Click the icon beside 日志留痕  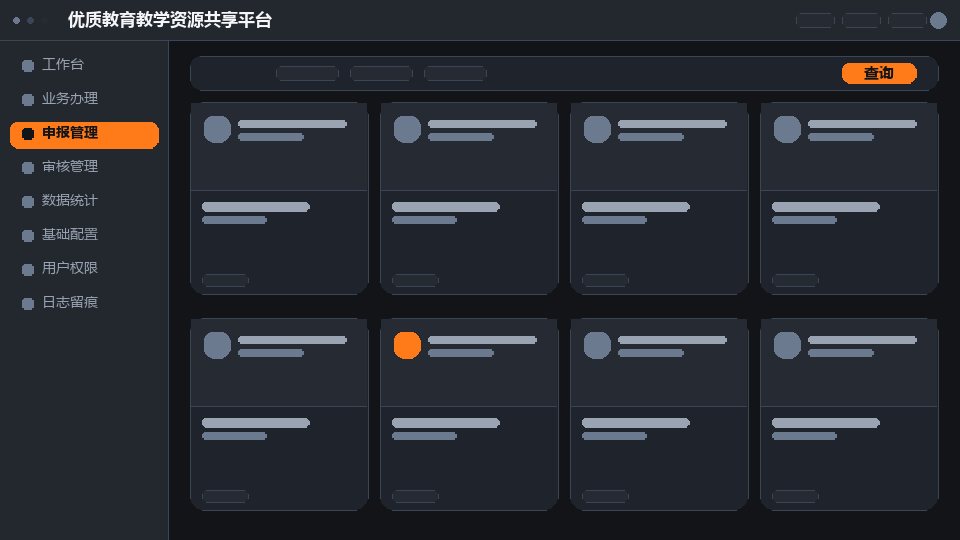pos(28,303)
